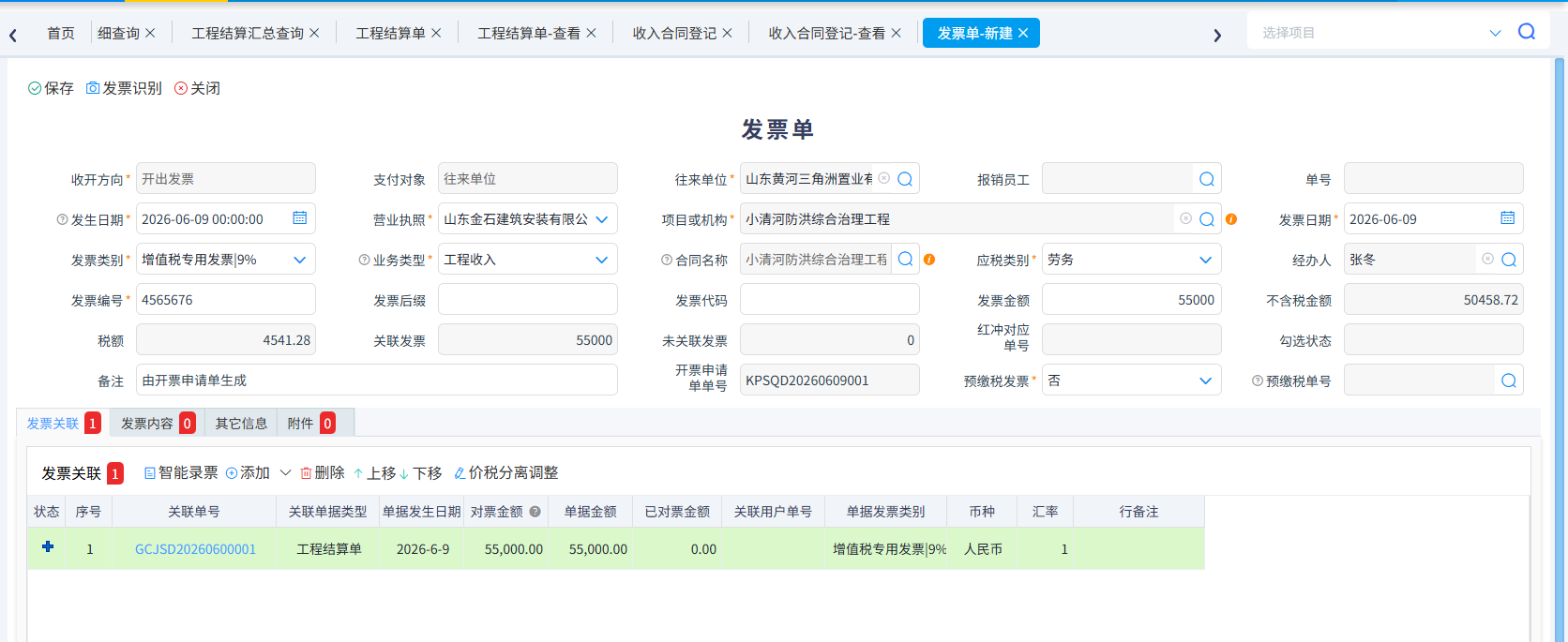Search icon in 往来单位 field

pos(905,179)
